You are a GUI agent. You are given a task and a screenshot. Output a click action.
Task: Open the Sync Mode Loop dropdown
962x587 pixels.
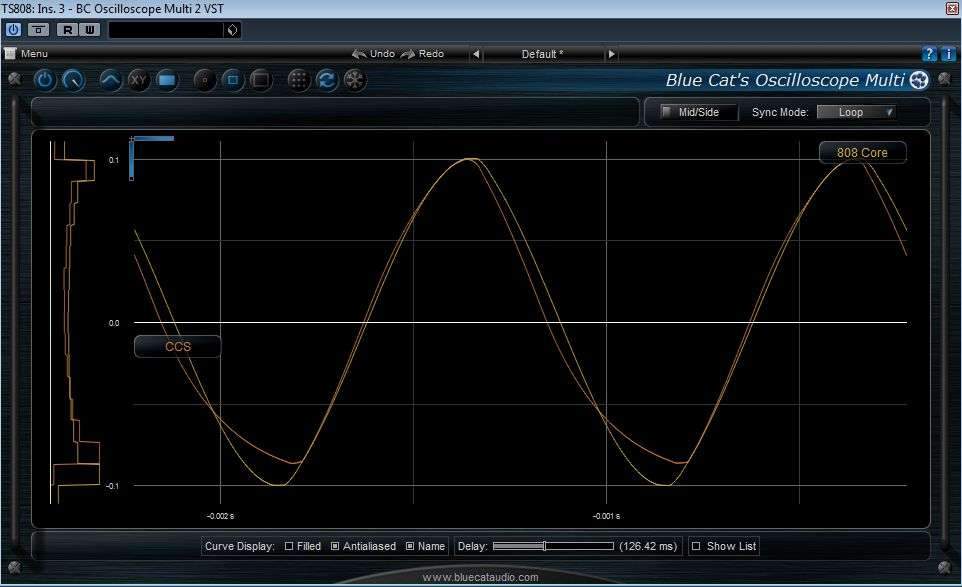(856, 112)
